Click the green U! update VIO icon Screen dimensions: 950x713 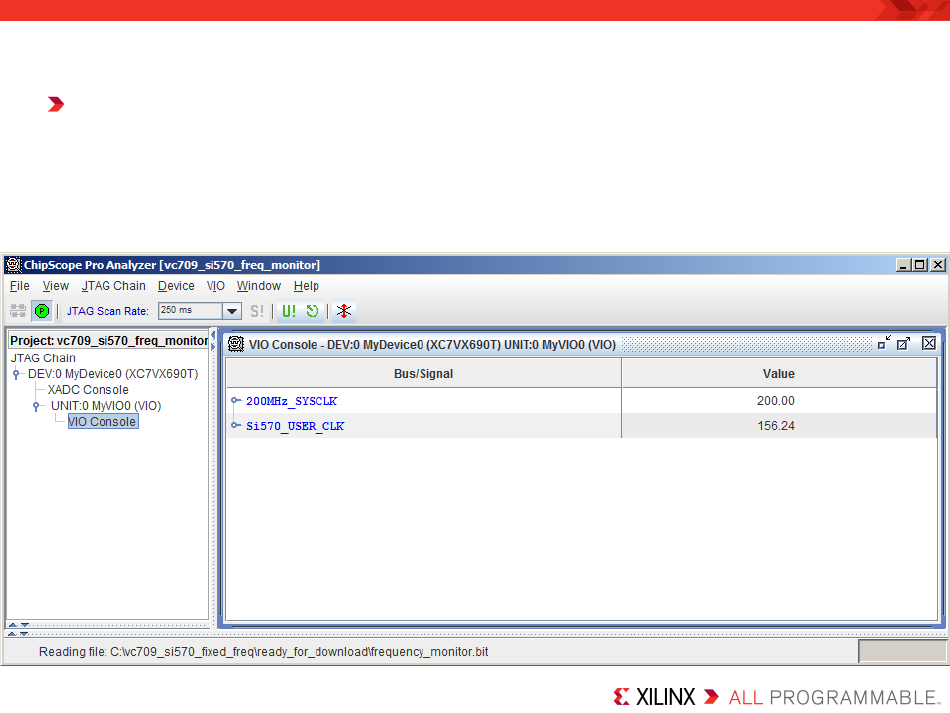(x=289, y=311)
